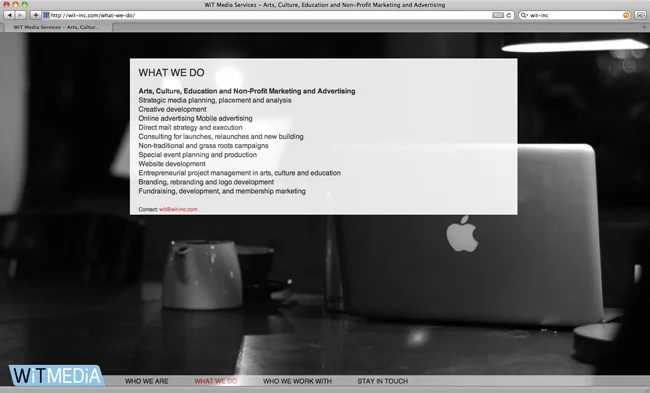Screen dimensions: 650x393
Task: Reload the page with the refresh icon
Action: (509, 15)
